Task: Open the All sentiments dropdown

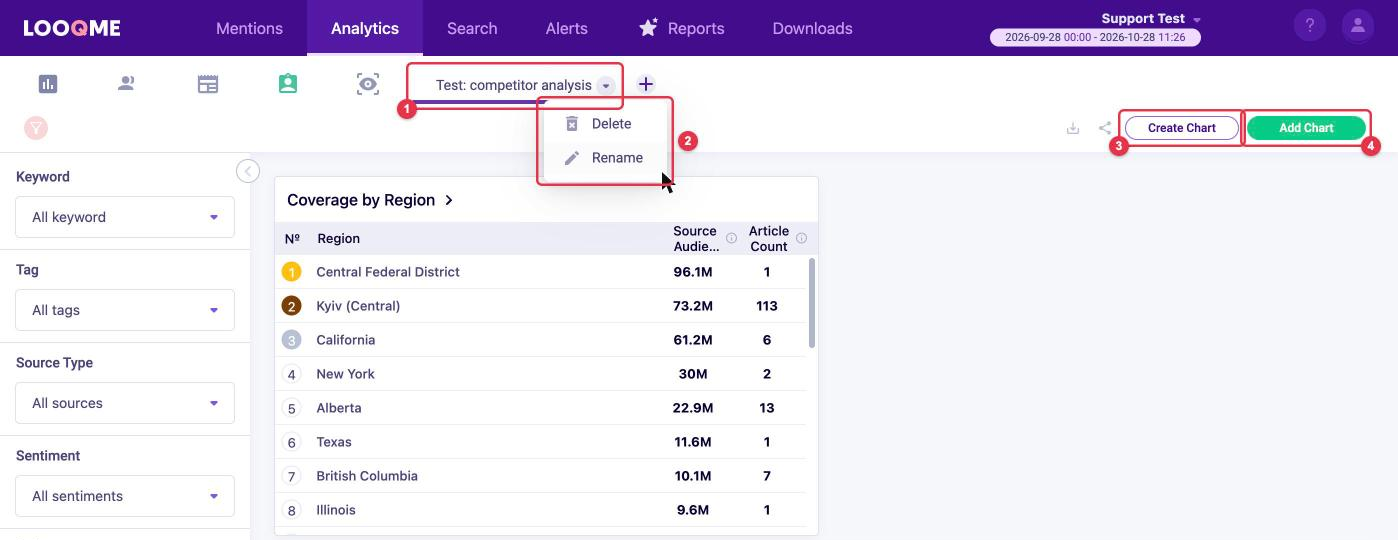Action: 125,496
